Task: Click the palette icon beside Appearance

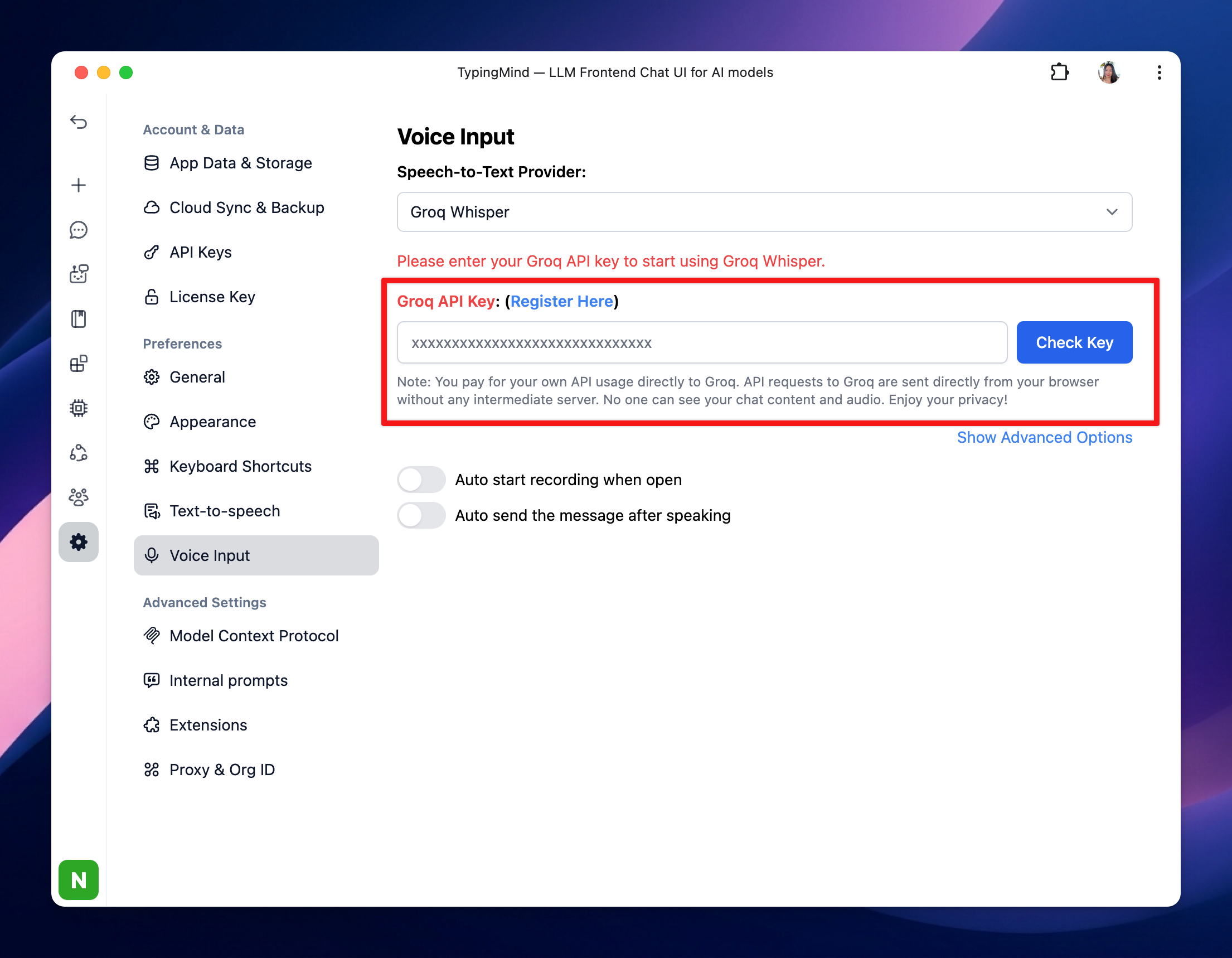Action: (152, 422)
